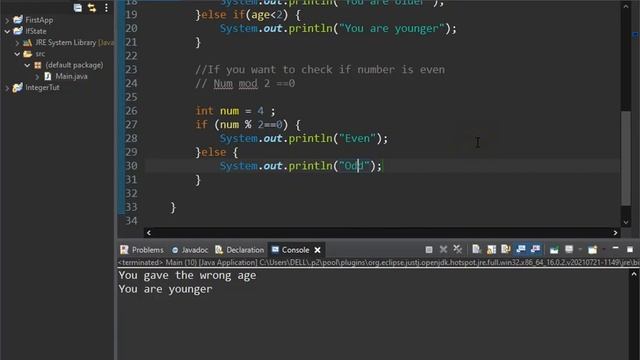640x360 pixels.
Task: Toggle show console when standard error changes
Action: [536, 249]
